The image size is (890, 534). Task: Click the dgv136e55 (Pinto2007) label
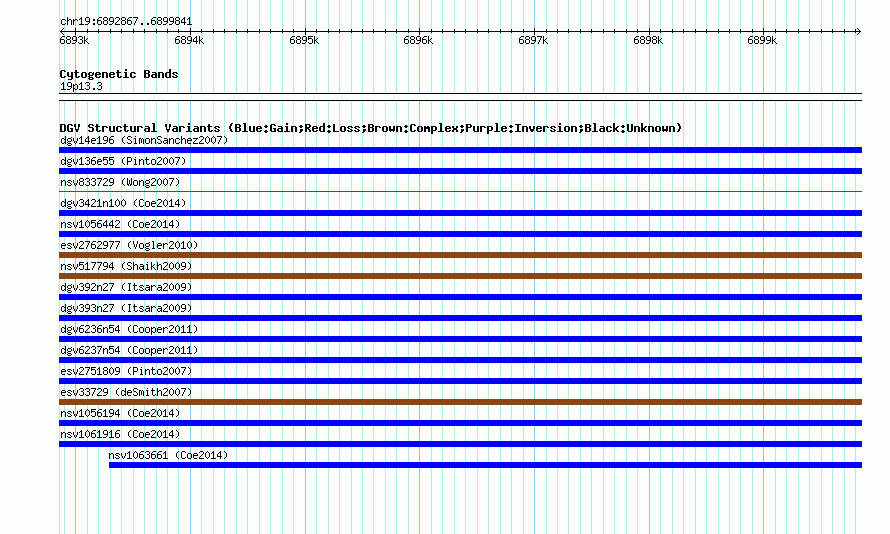click(x=123, y=161)
